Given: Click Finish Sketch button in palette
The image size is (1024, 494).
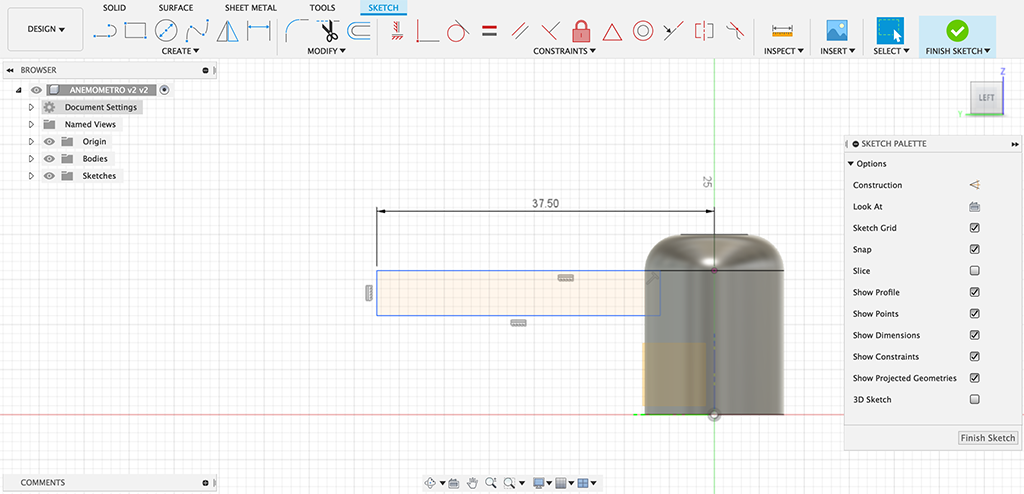Looking at the screenshot, I should coord(987,438).
